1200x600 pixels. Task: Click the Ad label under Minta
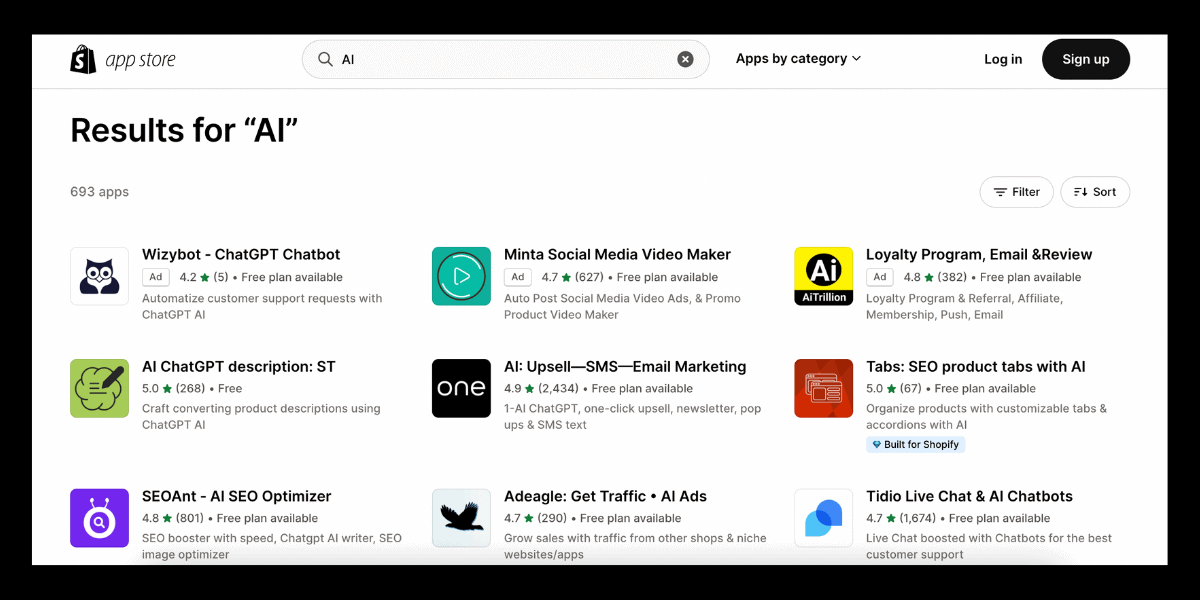pos(517,277)
